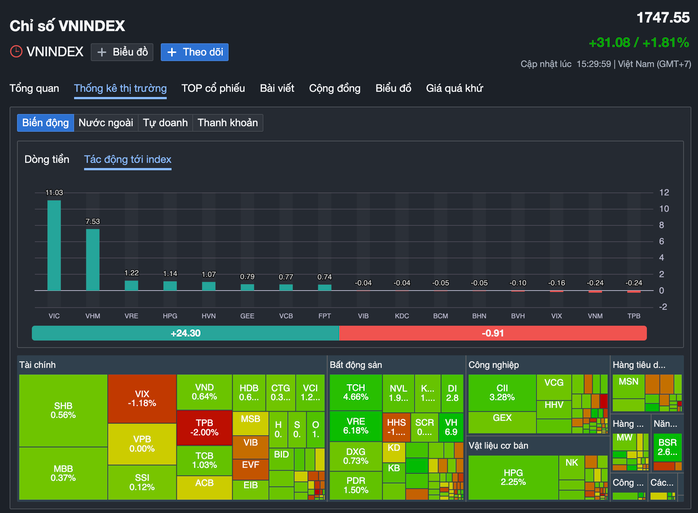Viewport: 698px width, 513px height.
Task: Select the red VIX -1.18% heatmap tile
Action: 141,398
